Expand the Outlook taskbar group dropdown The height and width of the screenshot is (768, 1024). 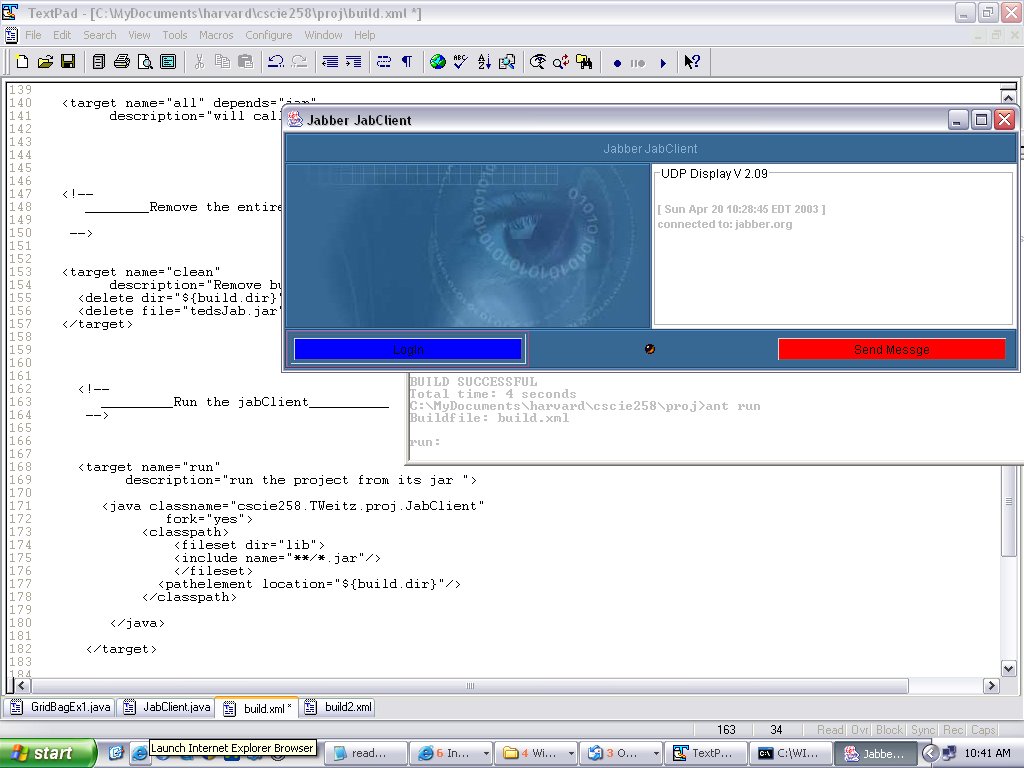coord(656,754)
